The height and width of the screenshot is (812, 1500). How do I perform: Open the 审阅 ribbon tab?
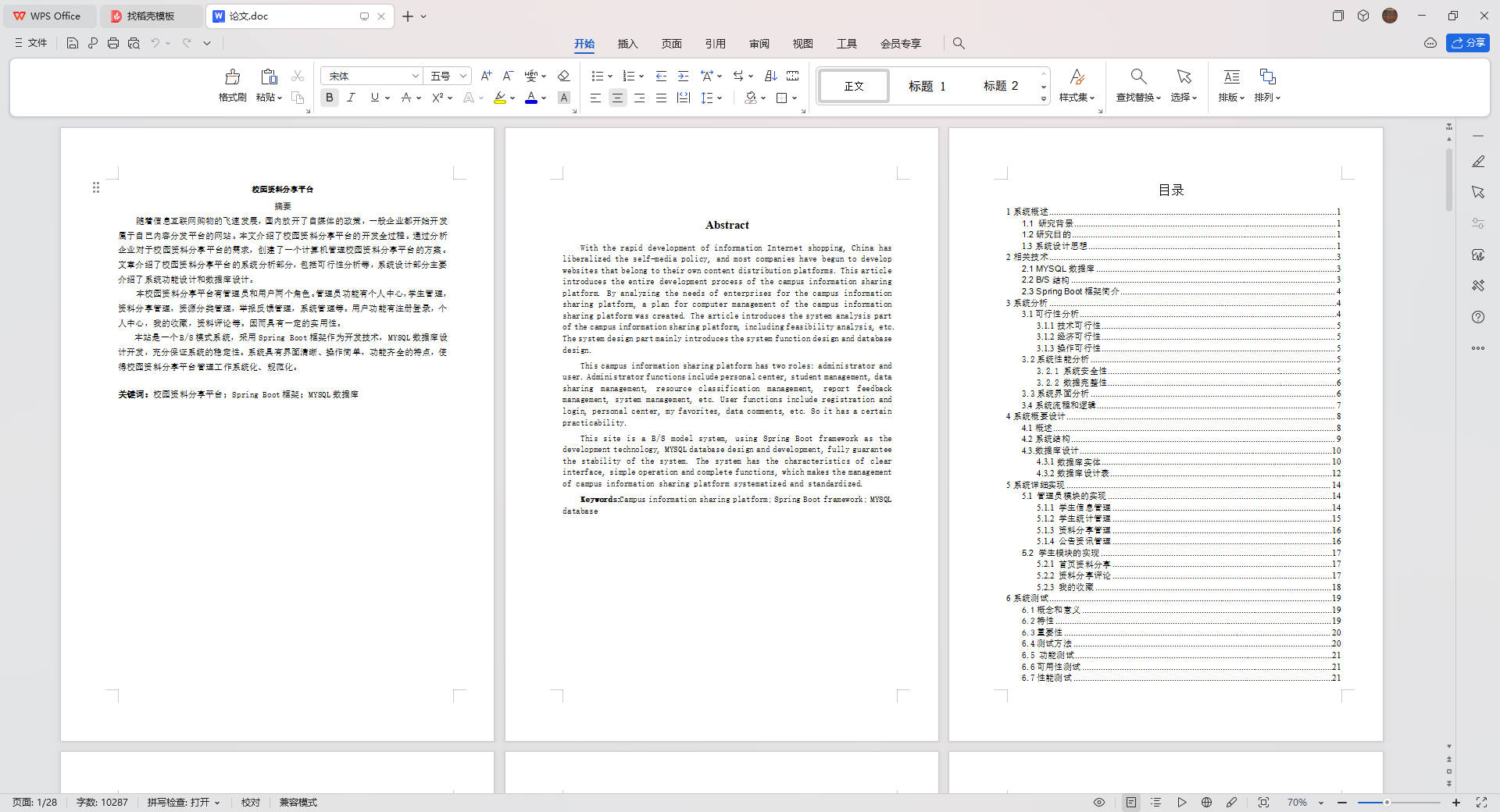(x=759, y=44)
